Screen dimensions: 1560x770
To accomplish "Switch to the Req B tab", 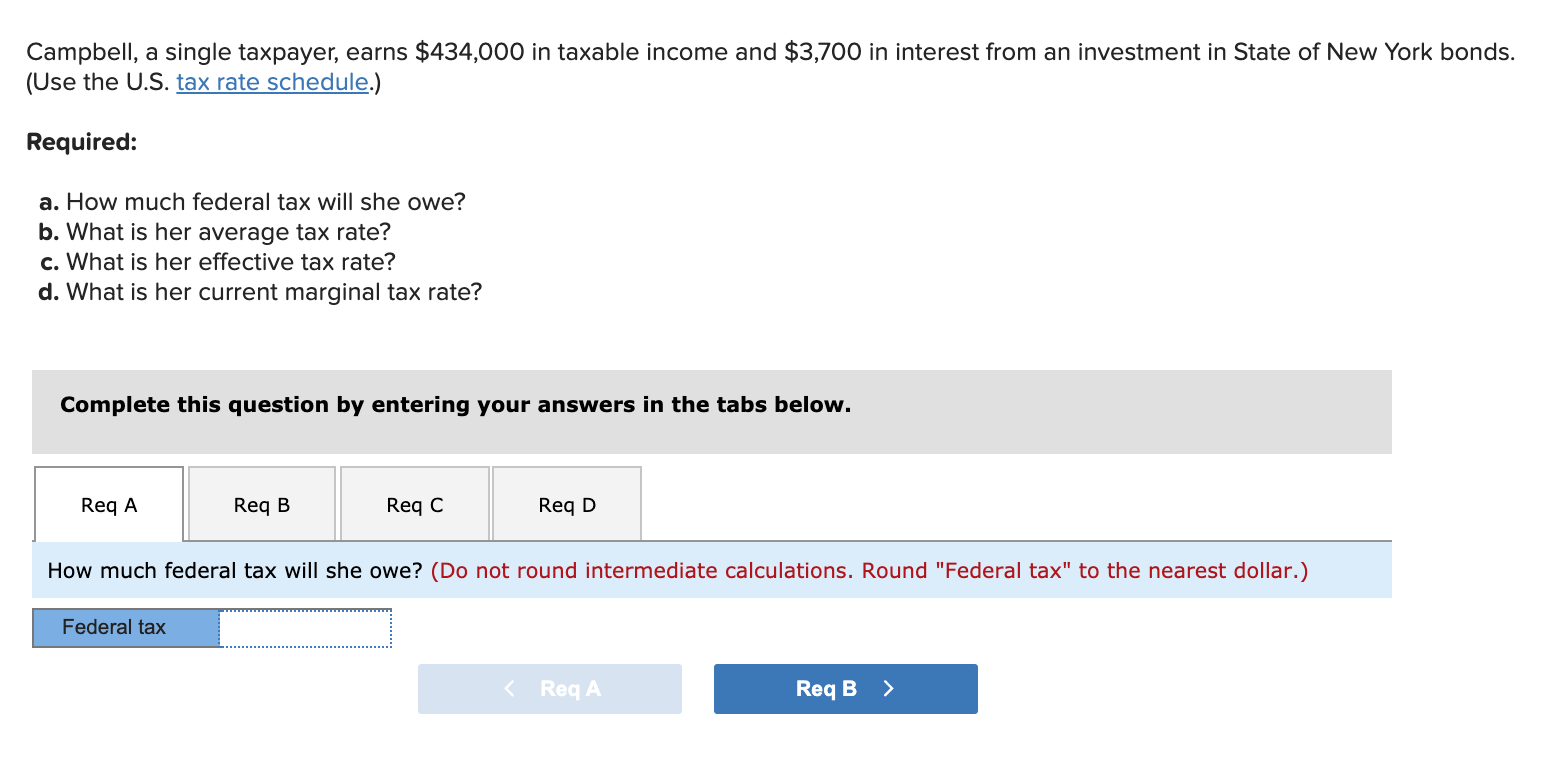I will point(260,505).
